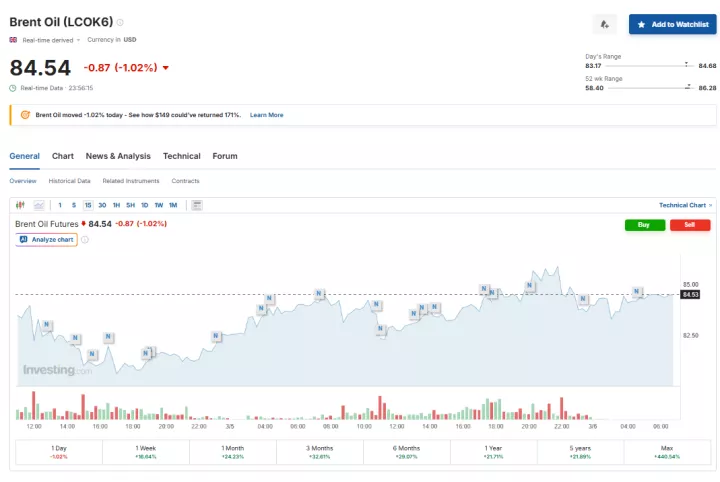This screenshot has width=720, height=482.
Task: Click the info icon next to Analyze chart
Action: (x=84, y=240)
